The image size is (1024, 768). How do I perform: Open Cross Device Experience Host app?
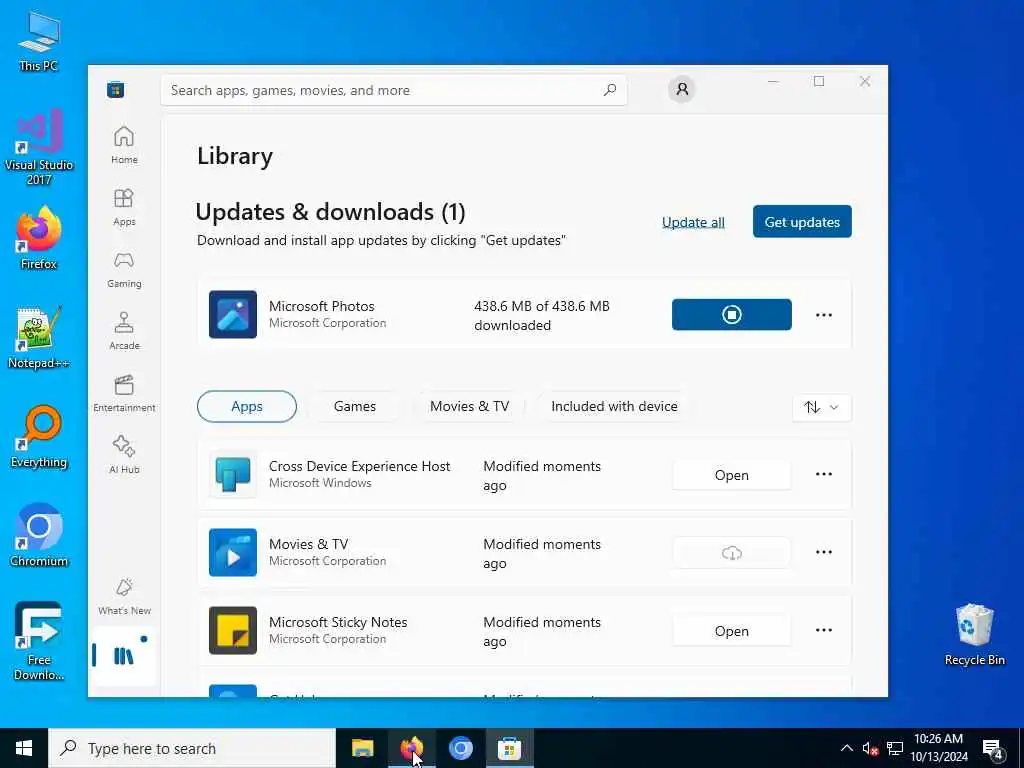point(731,475)
